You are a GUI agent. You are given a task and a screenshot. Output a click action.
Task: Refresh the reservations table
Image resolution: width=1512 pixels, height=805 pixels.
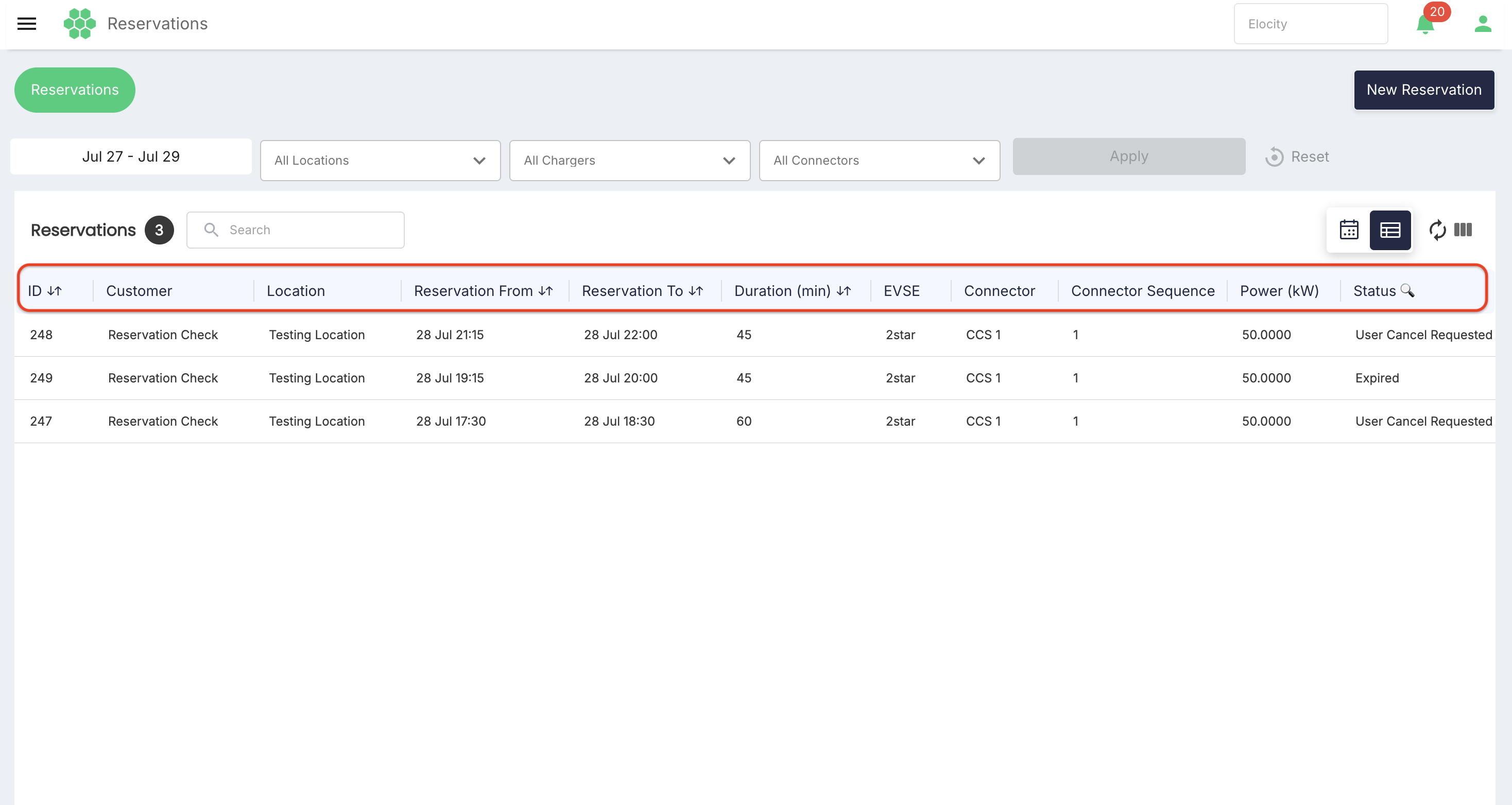(1437, 230)
